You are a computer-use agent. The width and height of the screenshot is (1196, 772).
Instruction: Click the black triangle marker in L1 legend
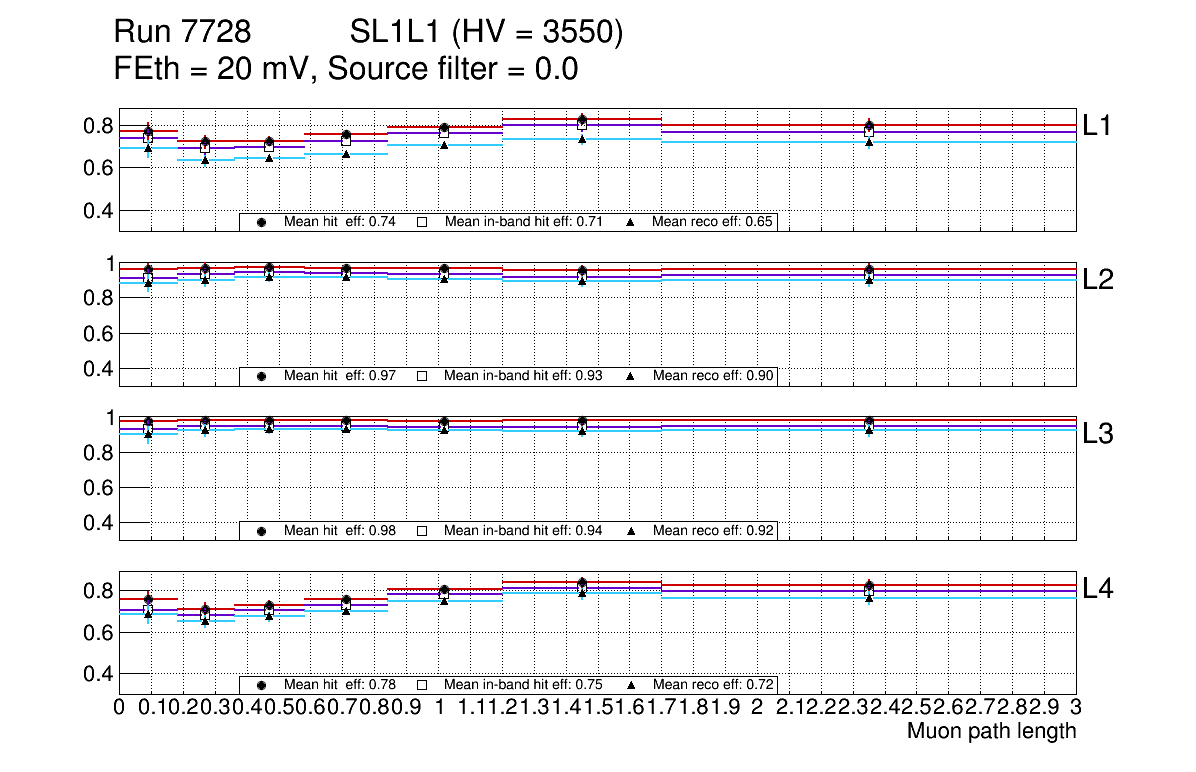click(631, 222)
